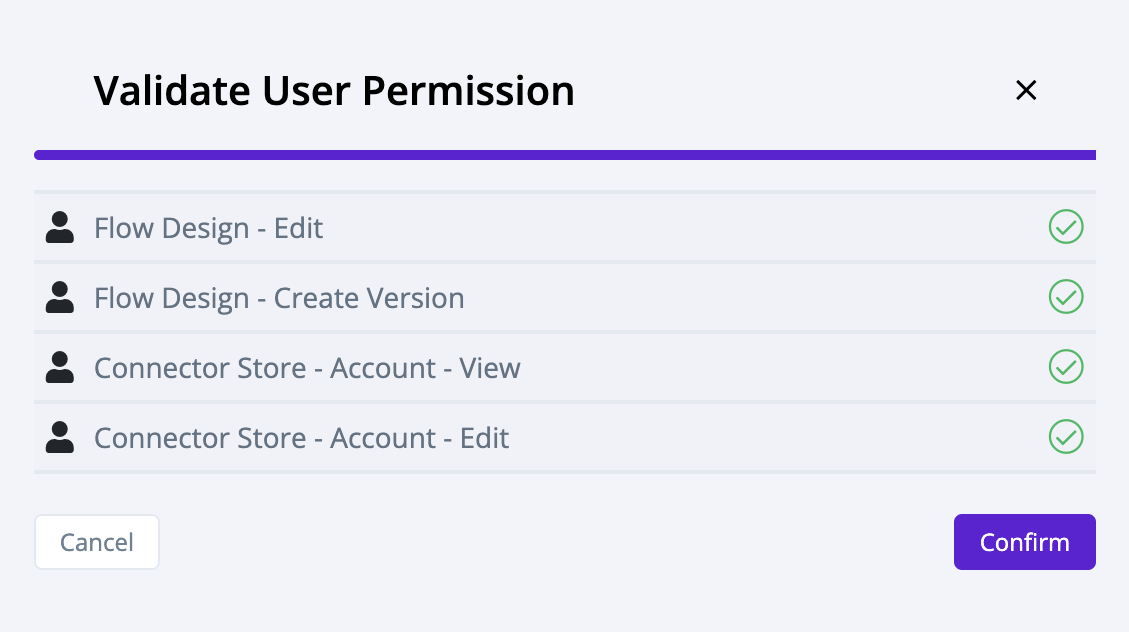Click the checkmark beside Connector Store - Account - Edit
The height and width of the screenshot is (632, 1129).
point(1066,437)
